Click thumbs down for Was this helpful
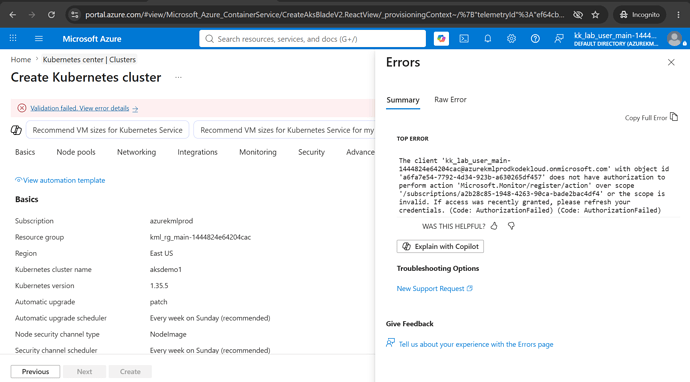This screenshot has height=382, width=690. pyautogui.click(x=511, y=226)
